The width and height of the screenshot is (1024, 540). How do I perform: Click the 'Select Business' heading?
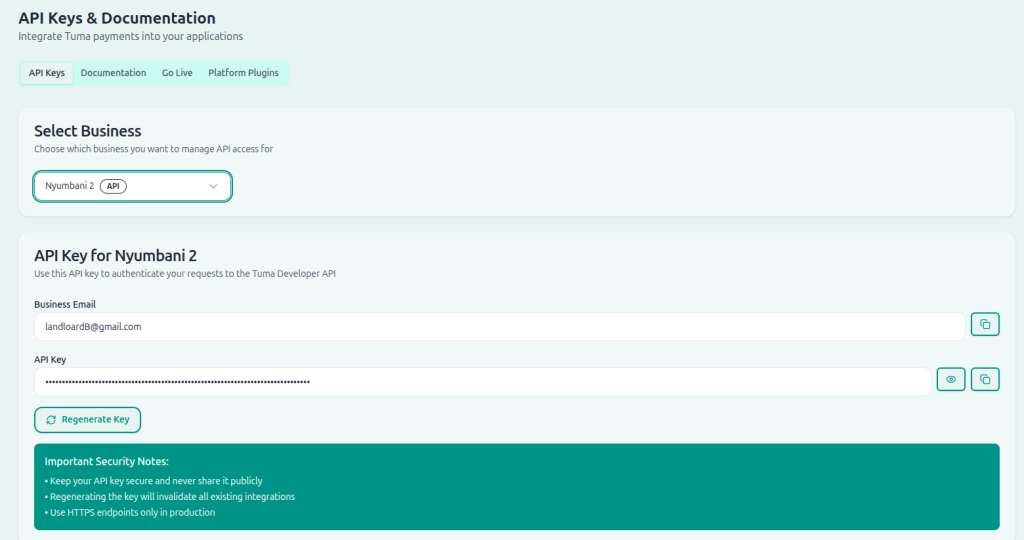coord(88,131)
